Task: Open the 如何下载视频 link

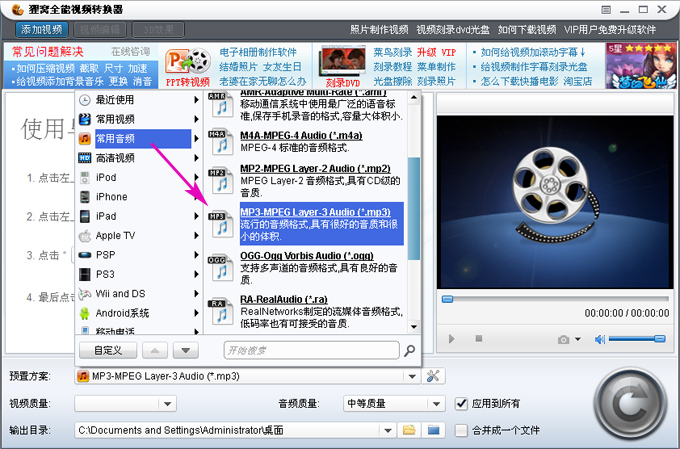Action: pos(527,29)
